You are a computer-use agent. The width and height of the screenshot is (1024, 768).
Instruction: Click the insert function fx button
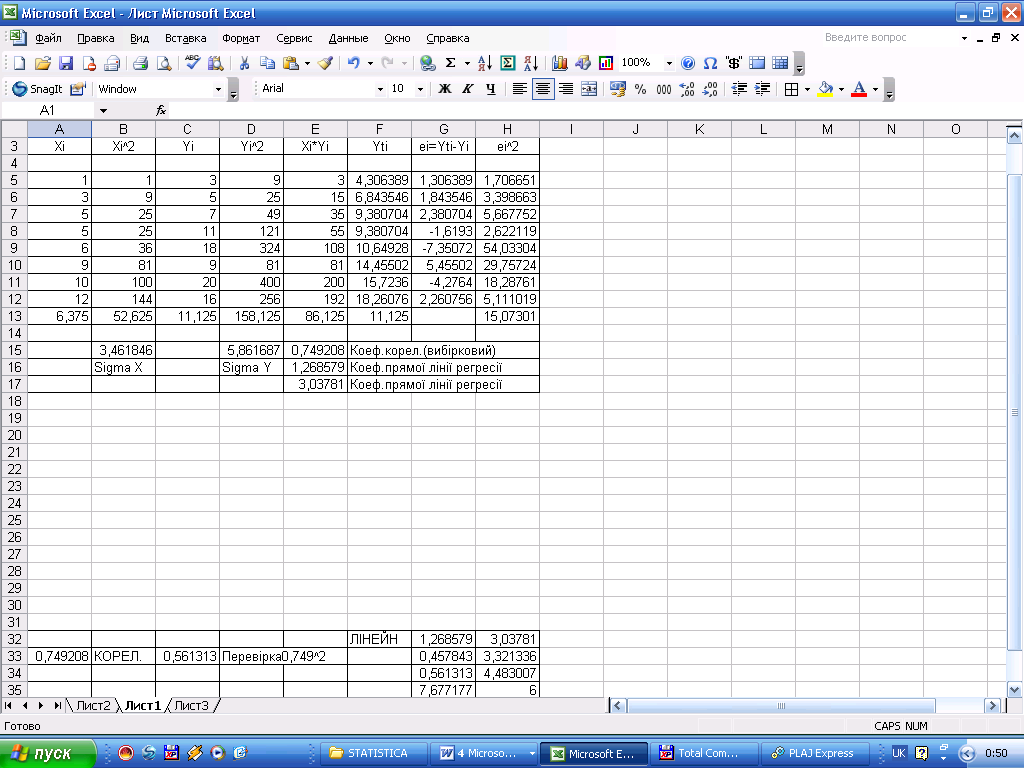161,111
